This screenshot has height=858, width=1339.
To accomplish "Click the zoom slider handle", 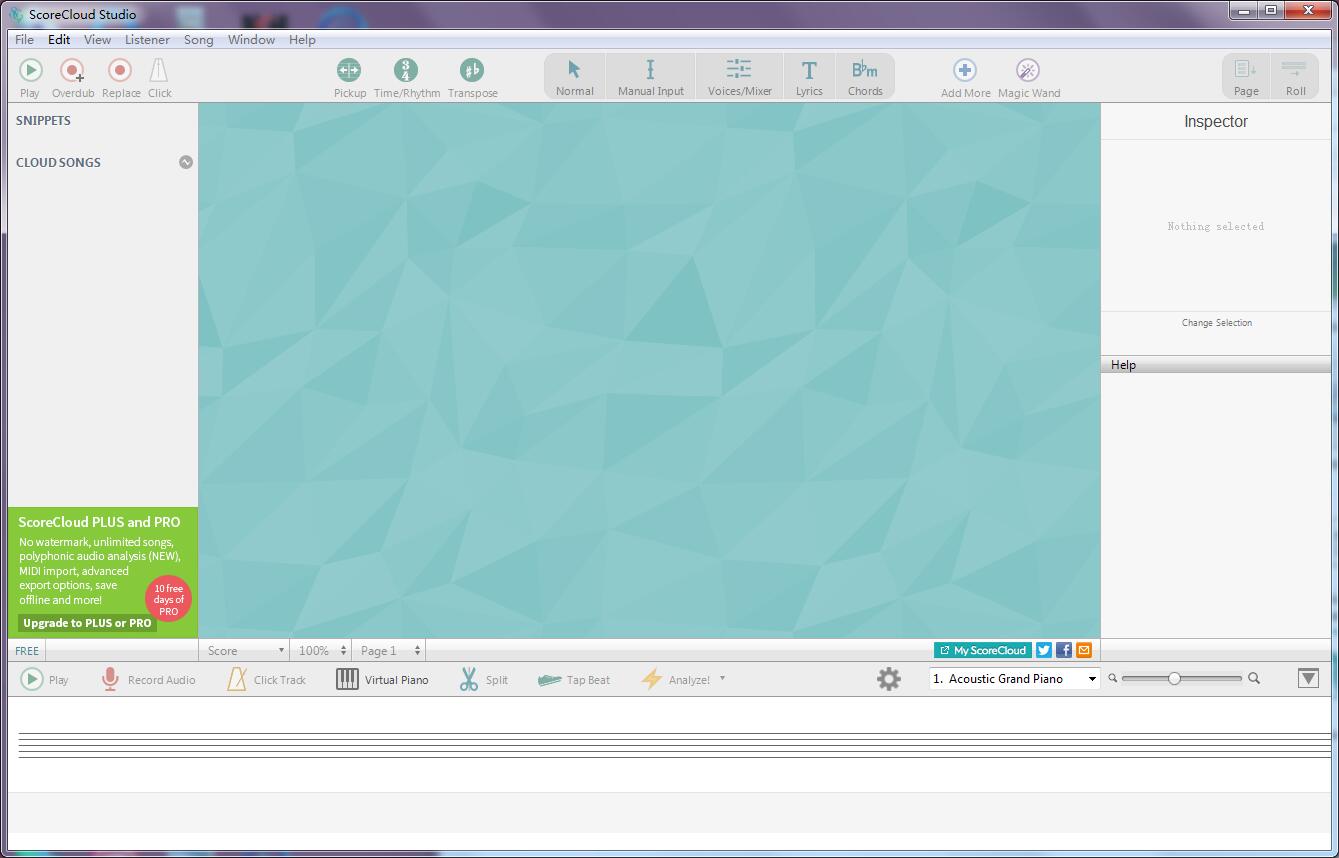I will tap(1175, 679).
